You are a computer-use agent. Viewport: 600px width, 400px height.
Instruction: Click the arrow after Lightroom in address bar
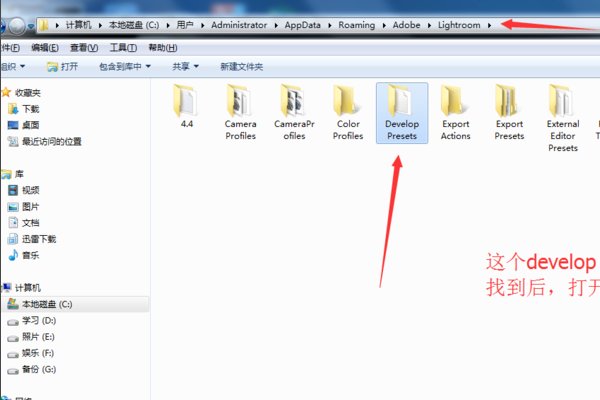(489, 24)
